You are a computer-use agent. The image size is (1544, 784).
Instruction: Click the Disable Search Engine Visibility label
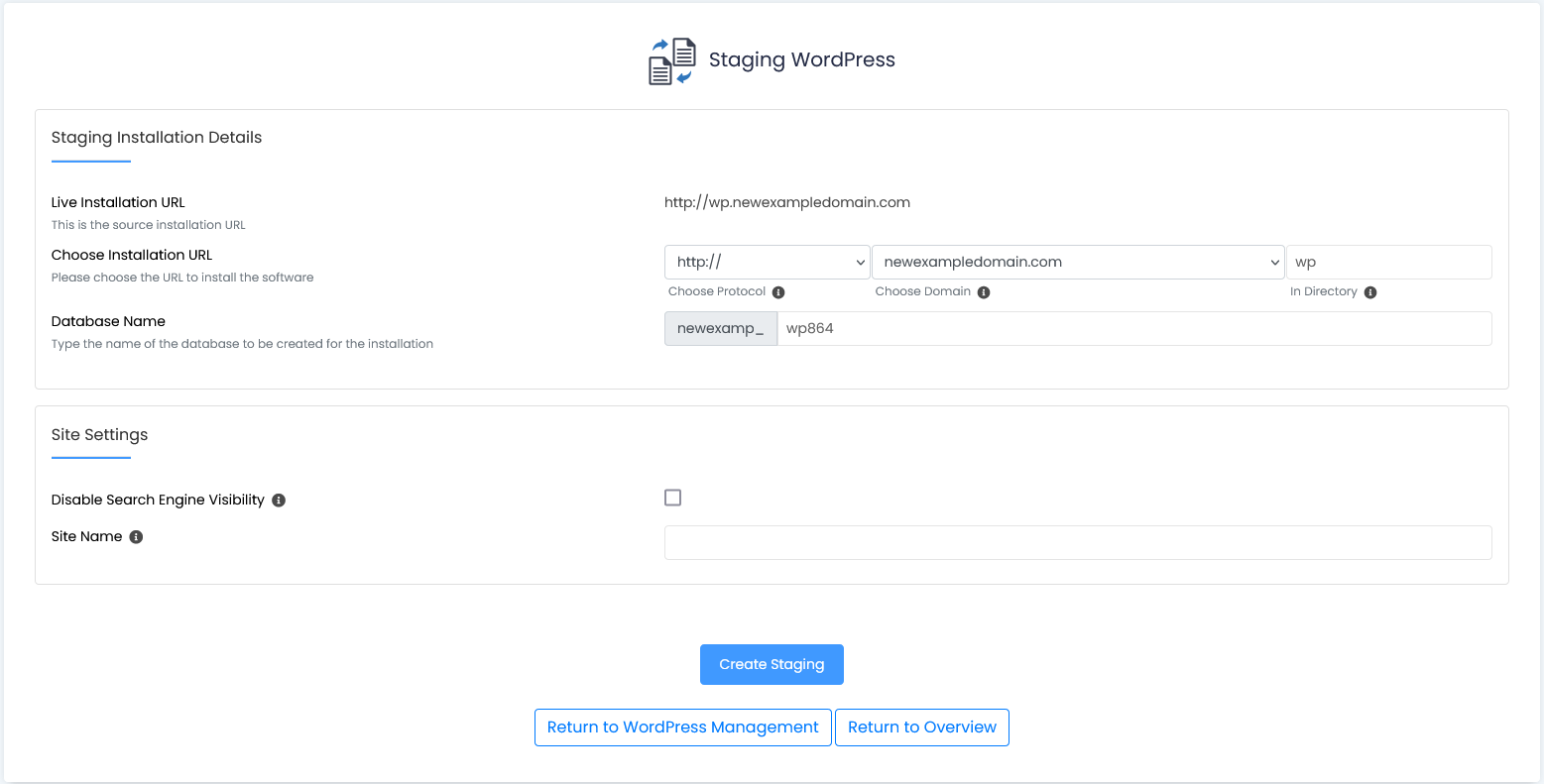pyautogui.click(x=158, y=500)
